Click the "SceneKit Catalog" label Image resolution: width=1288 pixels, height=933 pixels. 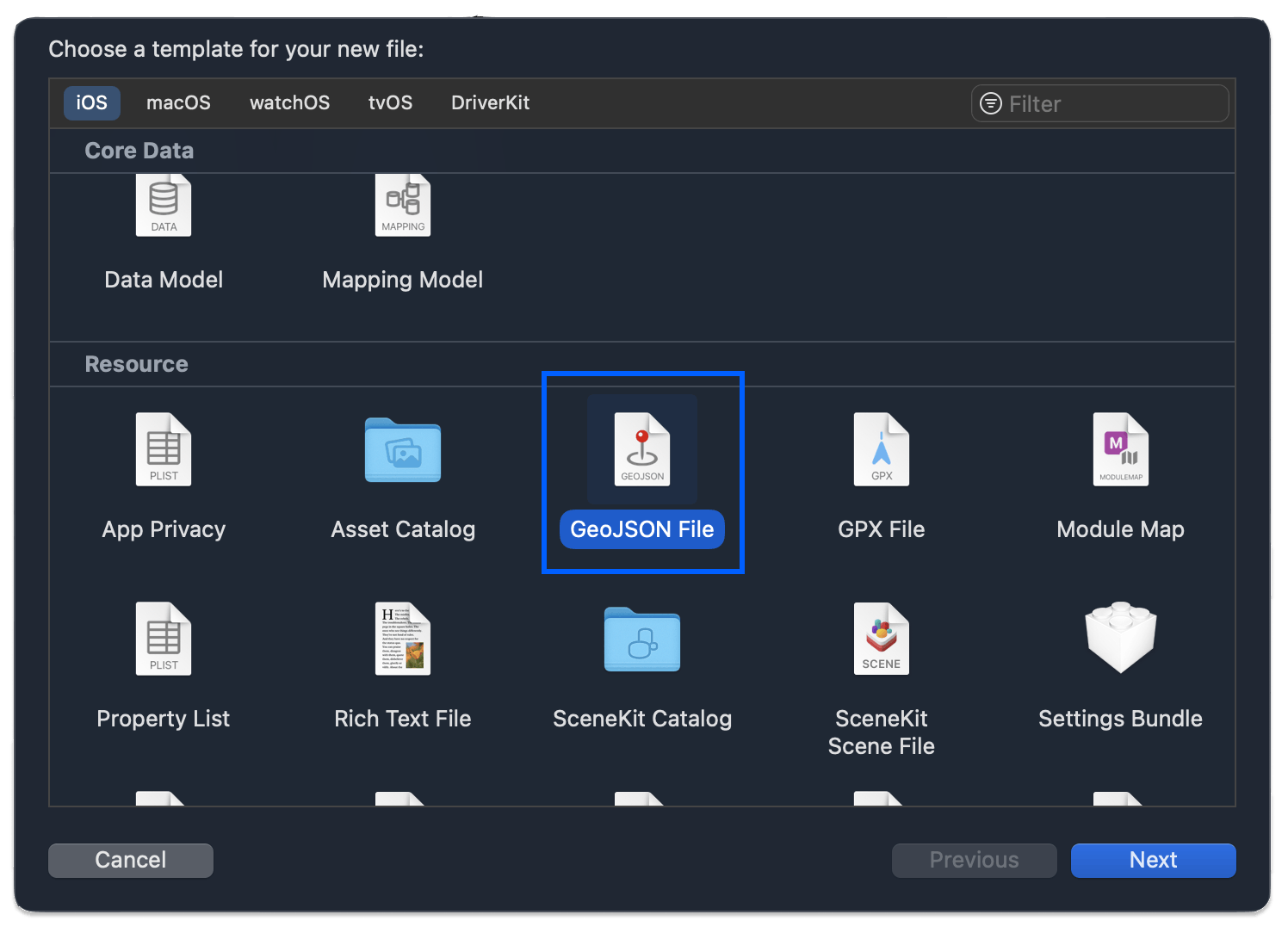[x=642, y=720]
